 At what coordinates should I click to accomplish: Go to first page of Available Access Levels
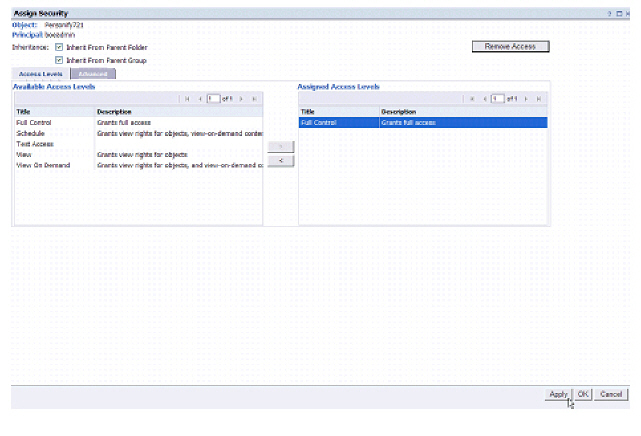pyautogui.click(x=187, y=99)
